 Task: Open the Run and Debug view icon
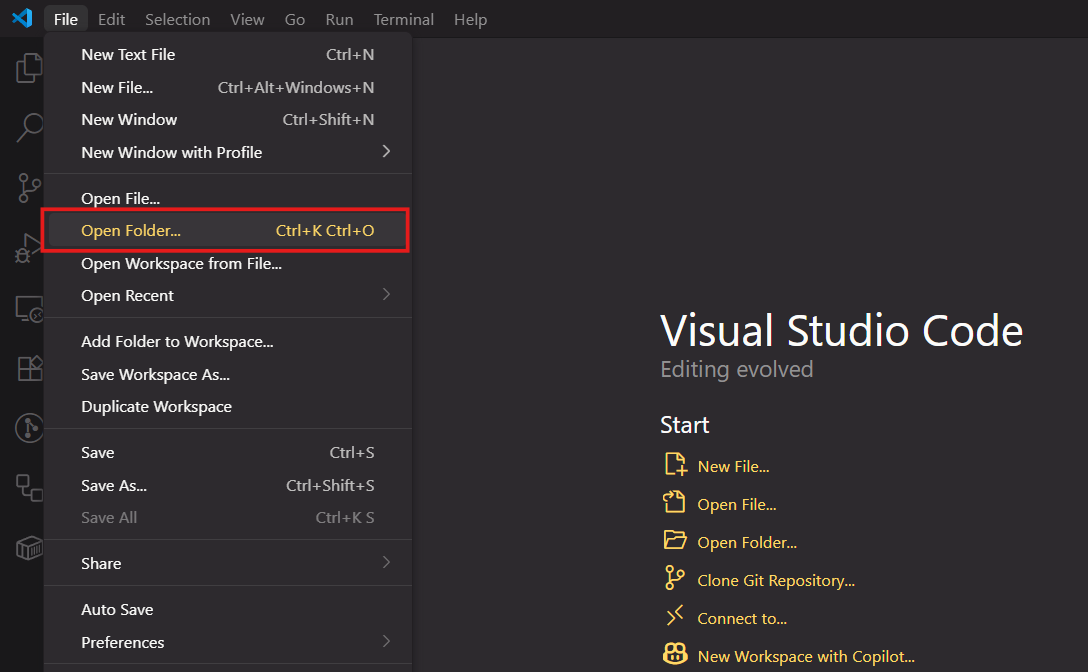pyautogui.click(x=29, y=248)
